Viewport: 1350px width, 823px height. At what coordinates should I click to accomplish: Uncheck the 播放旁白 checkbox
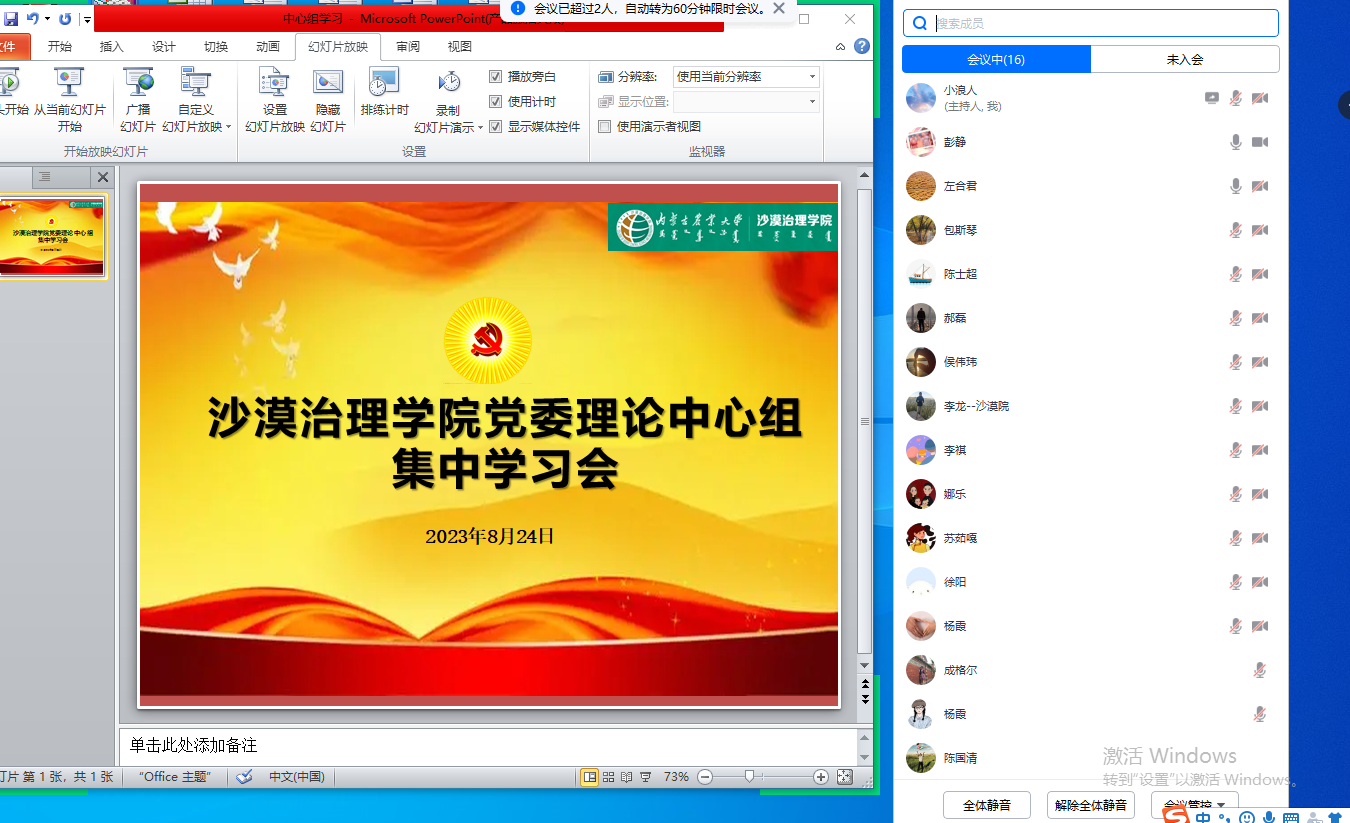[x=495, y=76]
